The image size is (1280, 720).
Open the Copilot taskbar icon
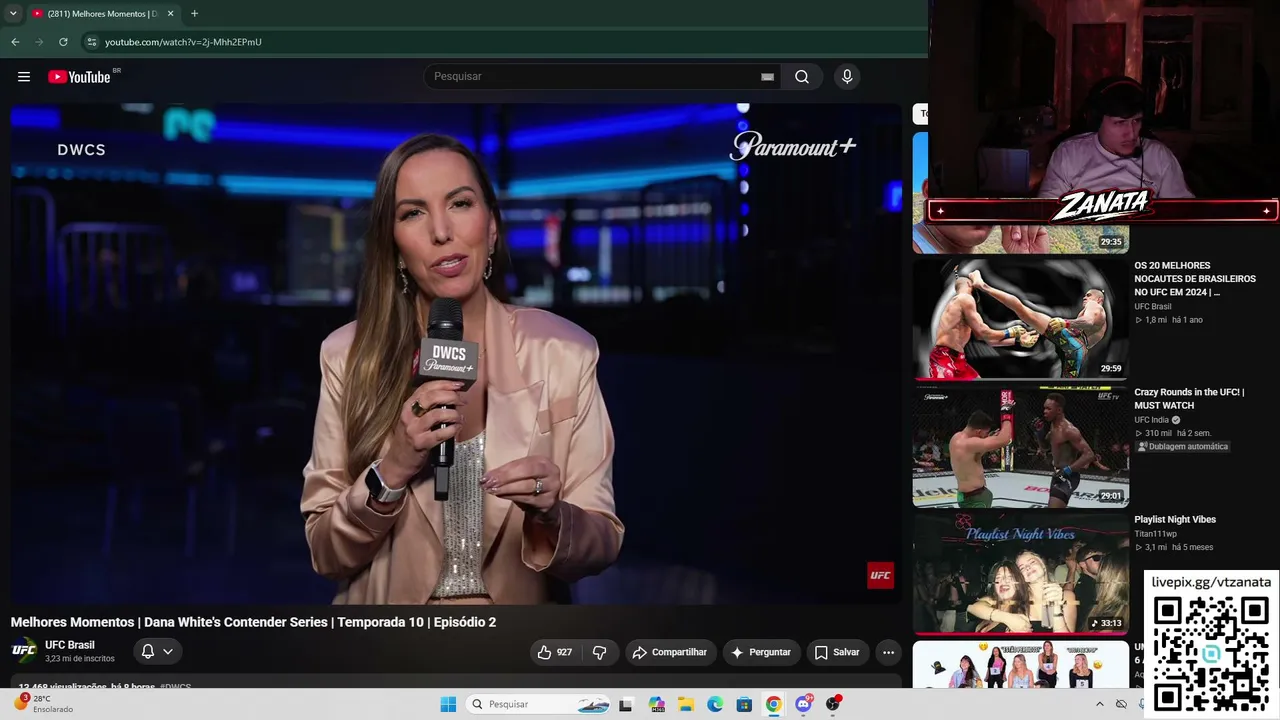(656, 704)
